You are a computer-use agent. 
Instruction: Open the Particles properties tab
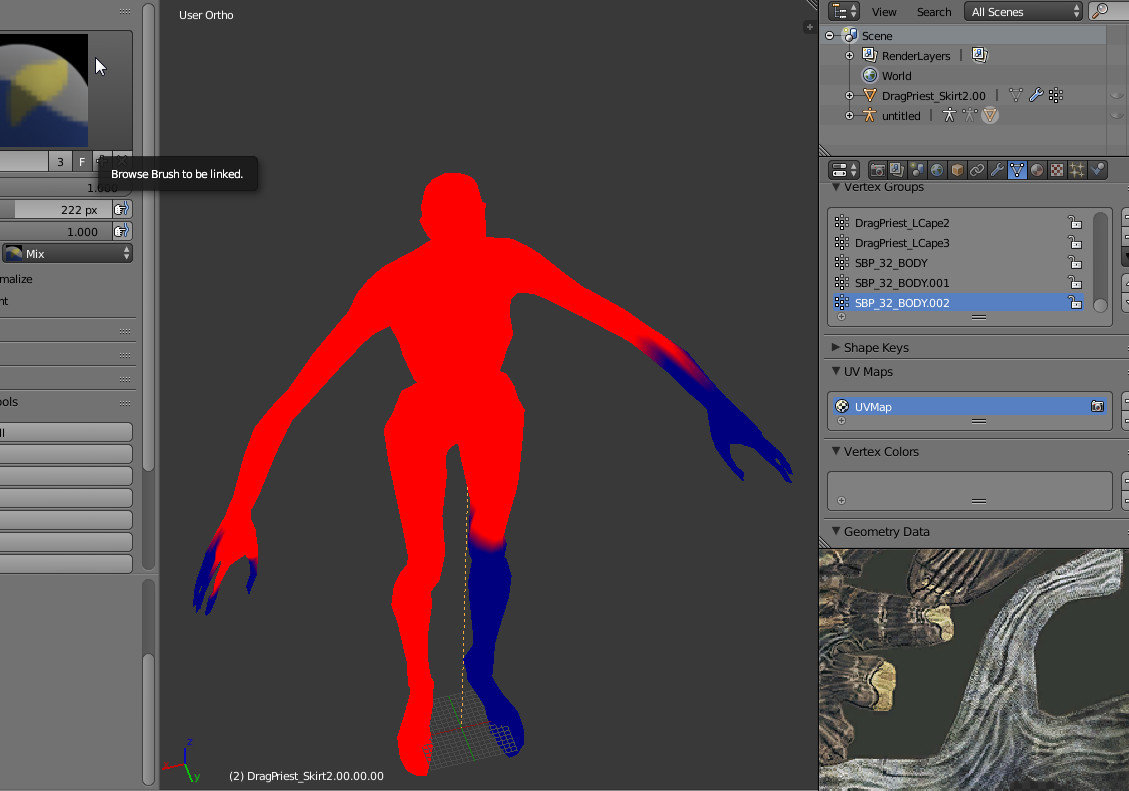pyautogui.click(x=1076, y=170)
